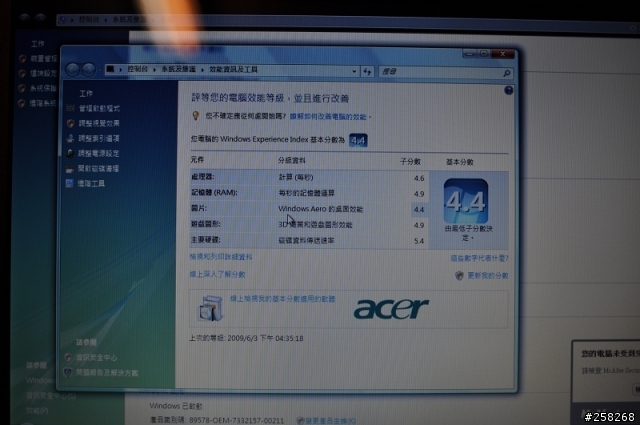Screen dimensions: 640x425
Task: Click the shield icon beside 變更產品金鑰 in the background window
Action: tap(300, 421)
